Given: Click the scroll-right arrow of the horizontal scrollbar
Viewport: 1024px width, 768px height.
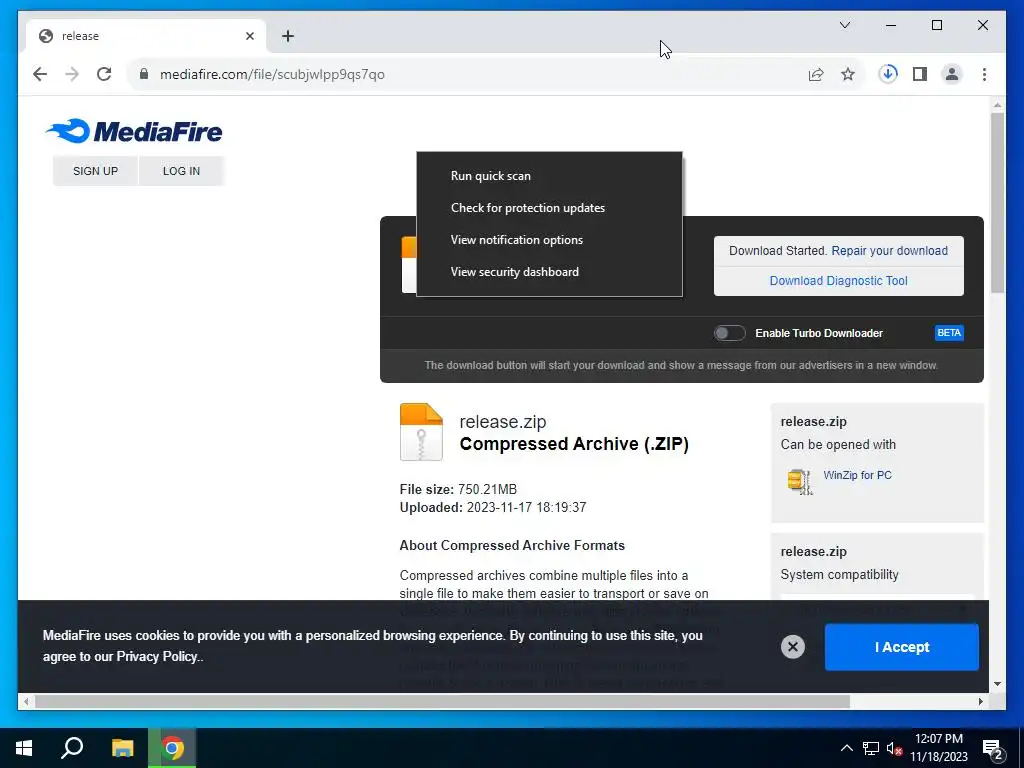Looking at the screenshot, I should pyautogui.click(x=980, y=701).
